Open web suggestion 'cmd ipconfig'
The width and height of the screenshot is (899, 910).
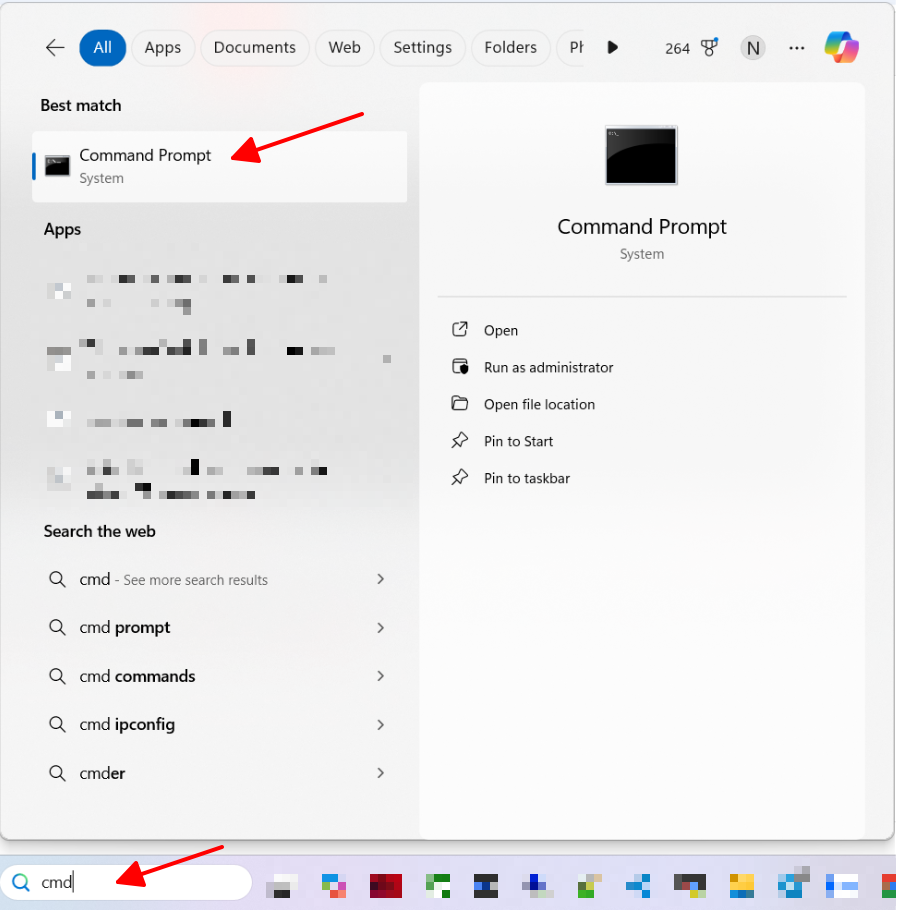(219, 724)
